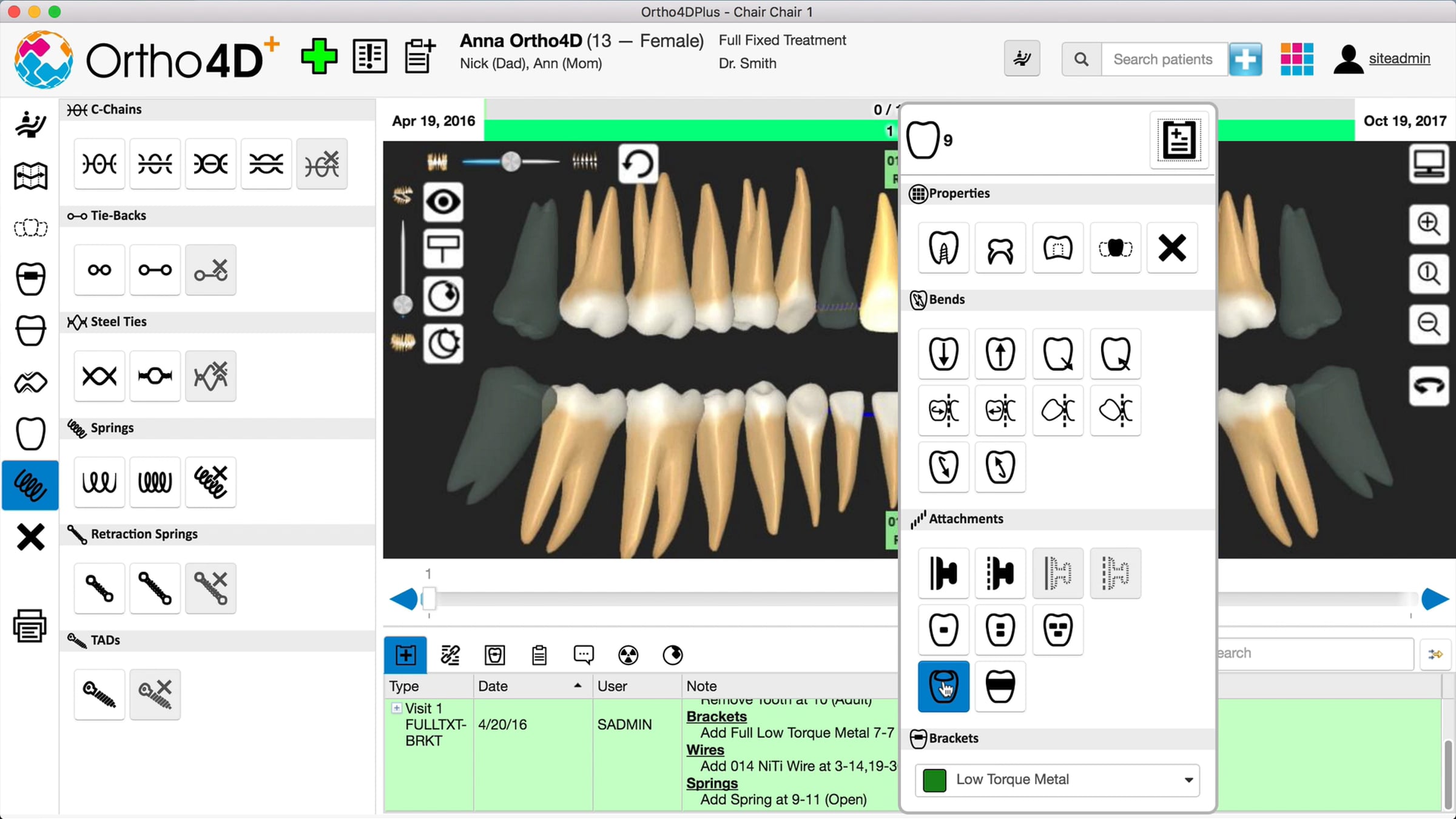Click the reset rotation view icon

pyautogui.click(x=638, y=164)
